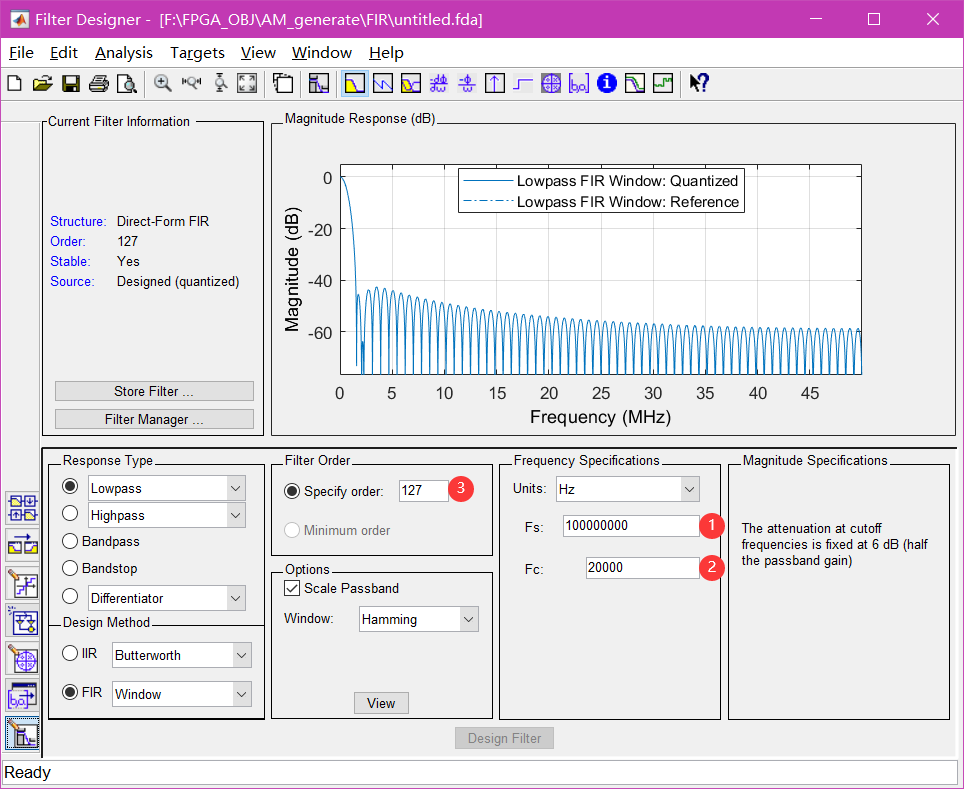The height and width of the screenshot is (789, 964).
Task: Open Full View Analysis window
Action: pyautogui.click(x=283, y=83)
